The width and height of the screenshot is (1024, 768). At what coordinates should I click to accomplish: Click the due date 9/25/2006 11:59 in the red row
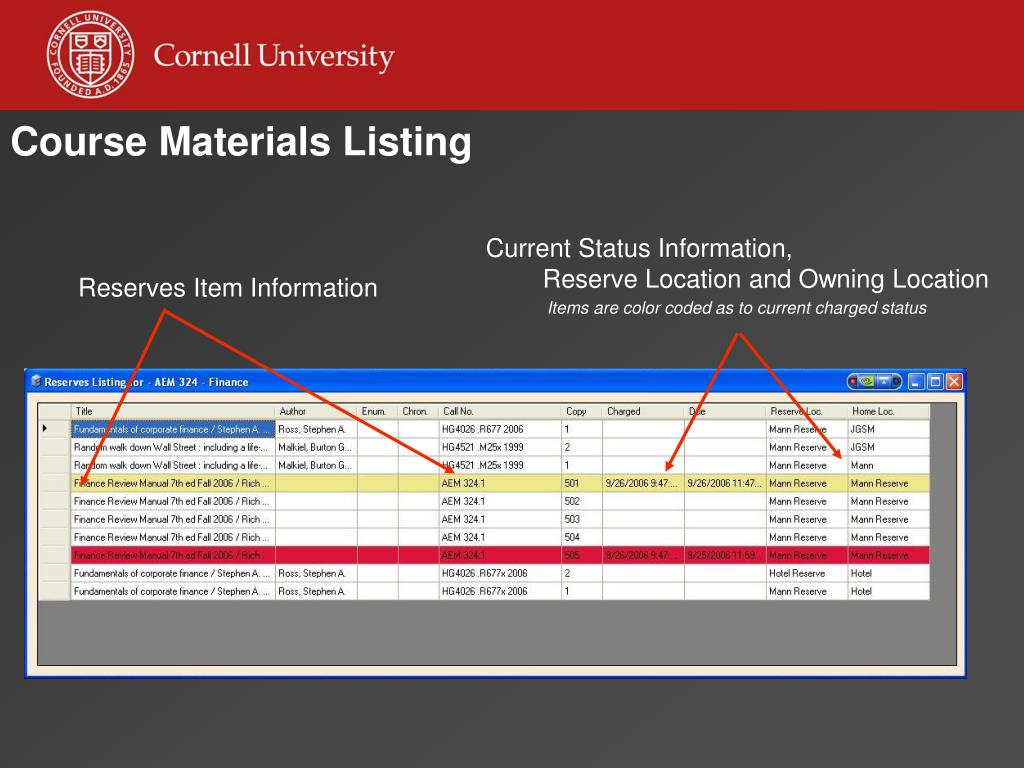[724, 555]
